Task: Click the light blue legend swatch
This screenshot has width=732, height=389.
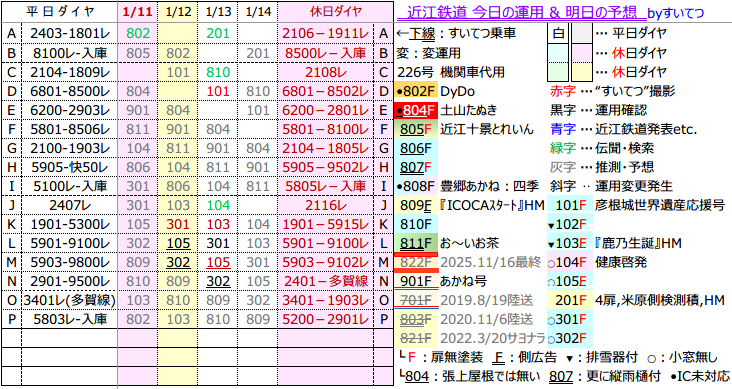Action: coord(558,52)
